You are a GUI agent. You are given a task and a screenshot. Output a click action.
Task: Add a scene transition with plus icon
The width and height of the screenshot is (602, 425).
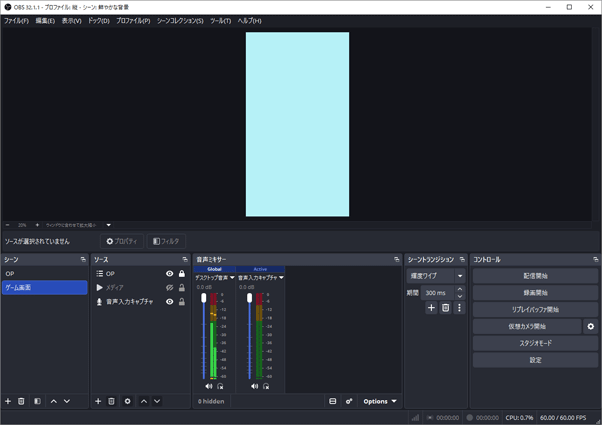(432, 308)
